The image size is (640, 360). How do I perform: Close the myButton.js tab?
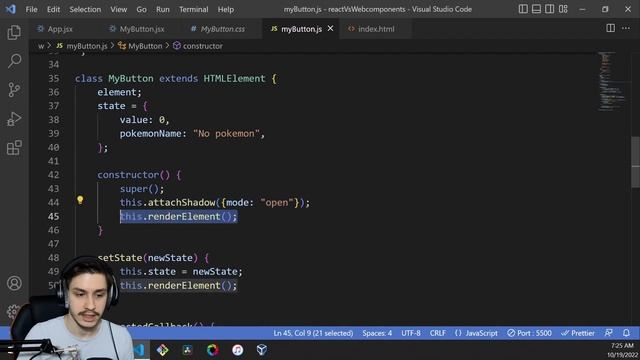(x=330, y=28)
